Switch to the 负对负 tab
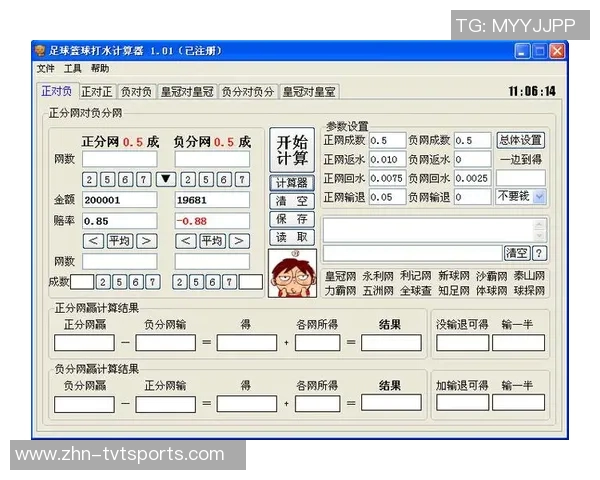The height and width of the screenshot is (480, 600). (136, 92)
